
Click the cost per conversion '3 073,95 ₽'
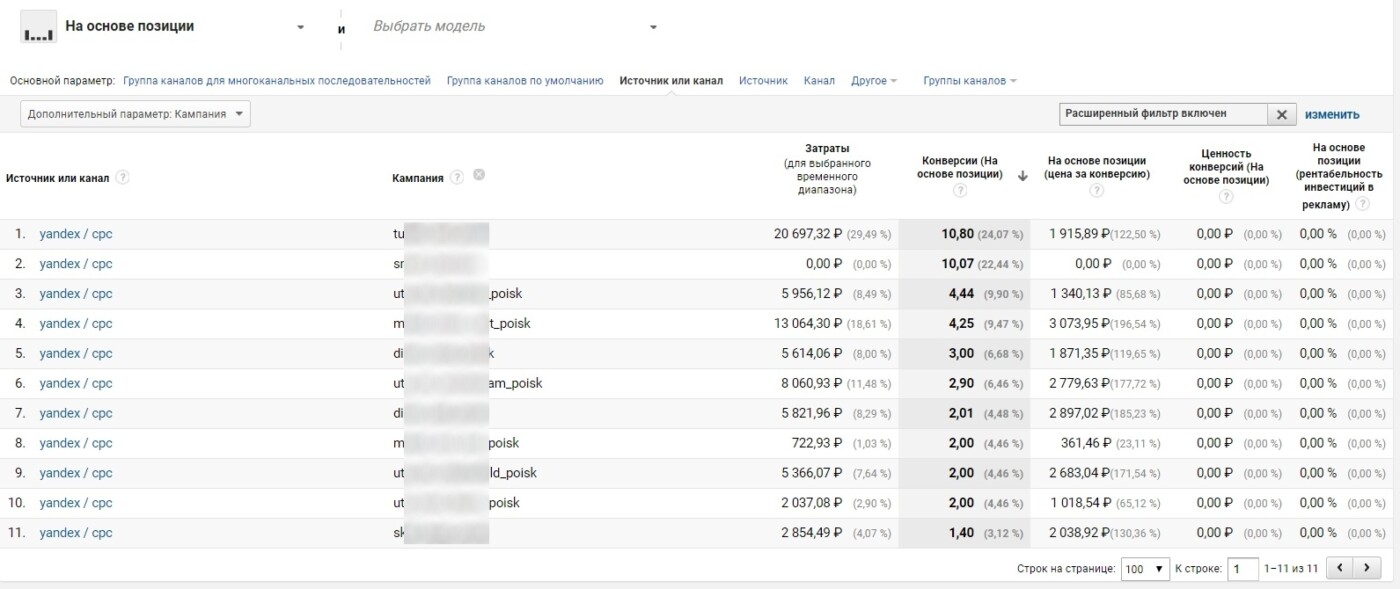pos(1080,324)
